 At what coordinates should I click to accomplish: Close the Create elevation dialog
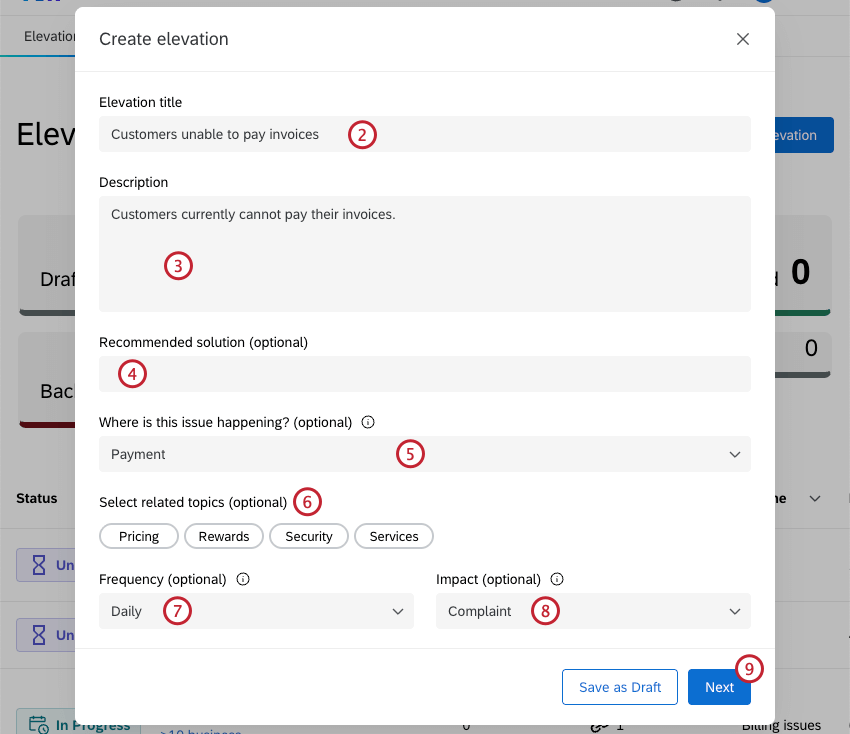tap(743, 39)
